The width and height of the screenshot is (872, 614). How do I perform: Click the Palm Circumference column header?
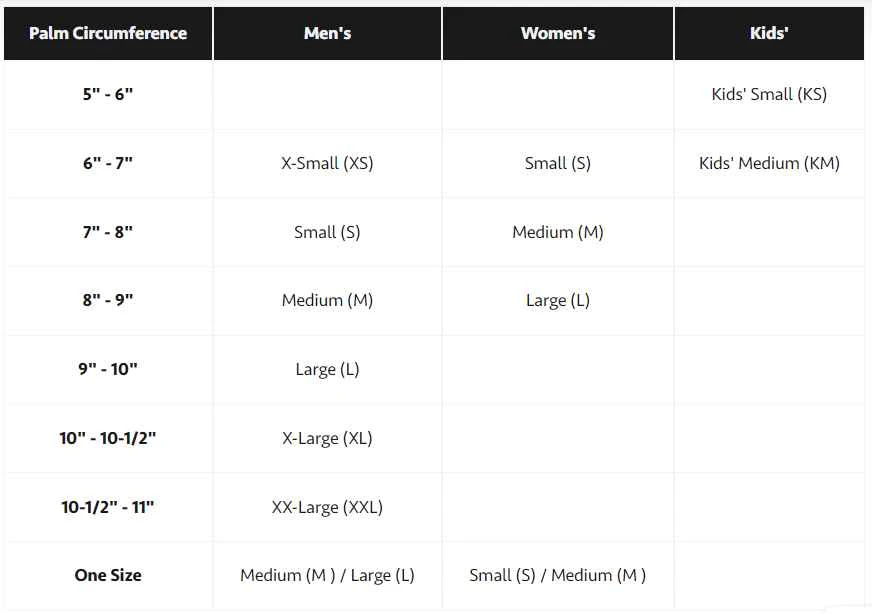click(x=108, y=33)
